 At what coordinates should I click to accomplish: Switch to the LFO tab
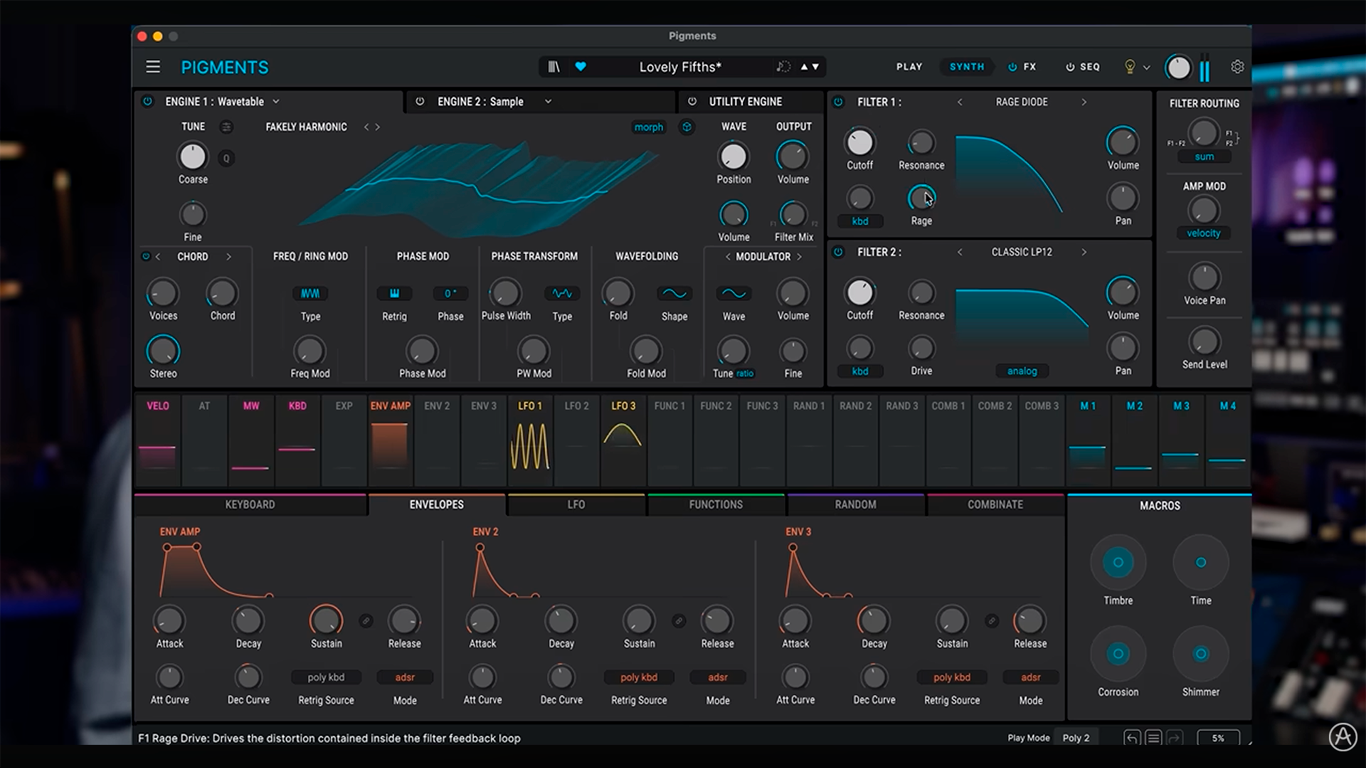(577, 505)
